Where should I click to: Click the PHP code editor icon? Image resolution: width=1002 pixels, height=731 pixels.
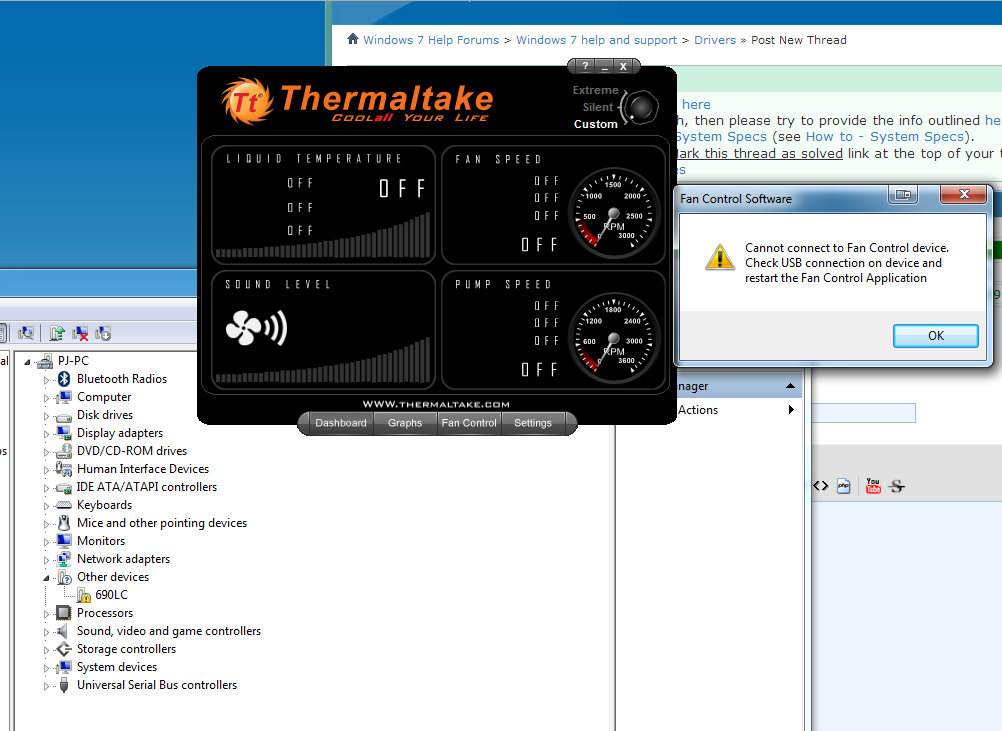844,486
